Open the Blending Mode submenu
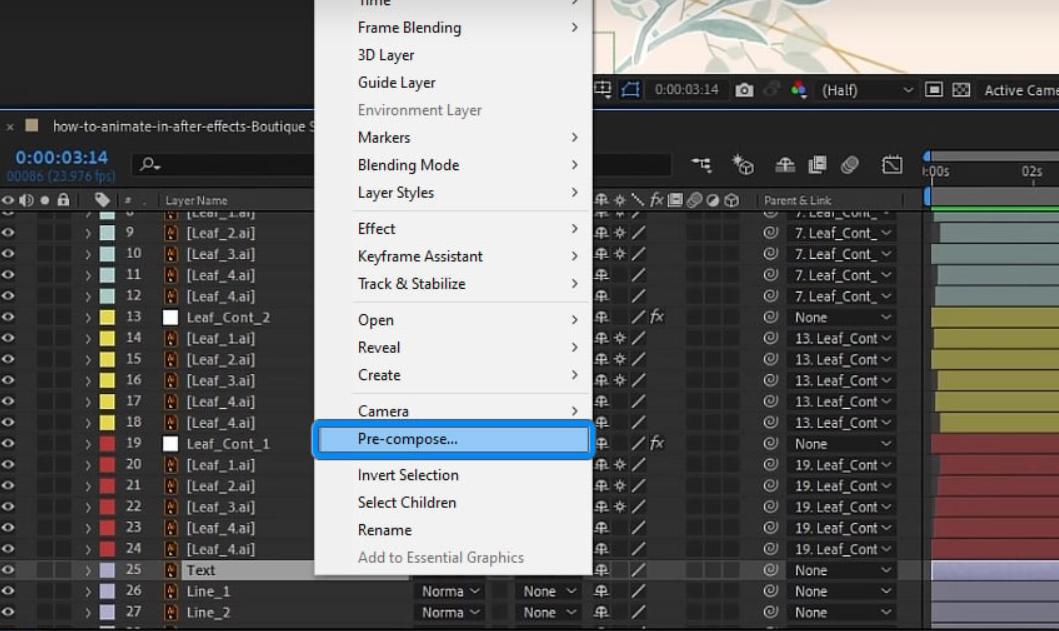 pyautogui.click(x=453, y=165)
